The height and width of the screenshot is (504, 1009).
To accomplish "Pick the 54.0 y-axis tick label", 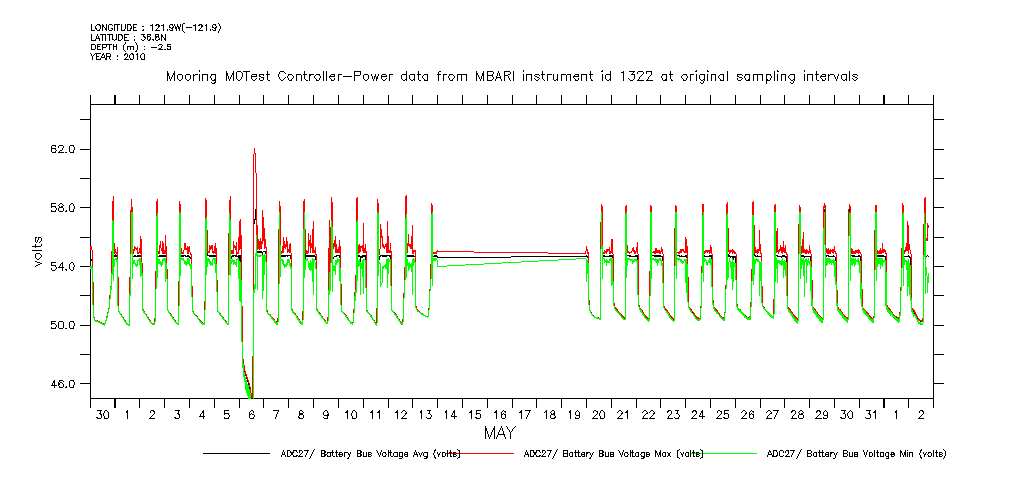I will pyautogui.click(x=64, y=267).
